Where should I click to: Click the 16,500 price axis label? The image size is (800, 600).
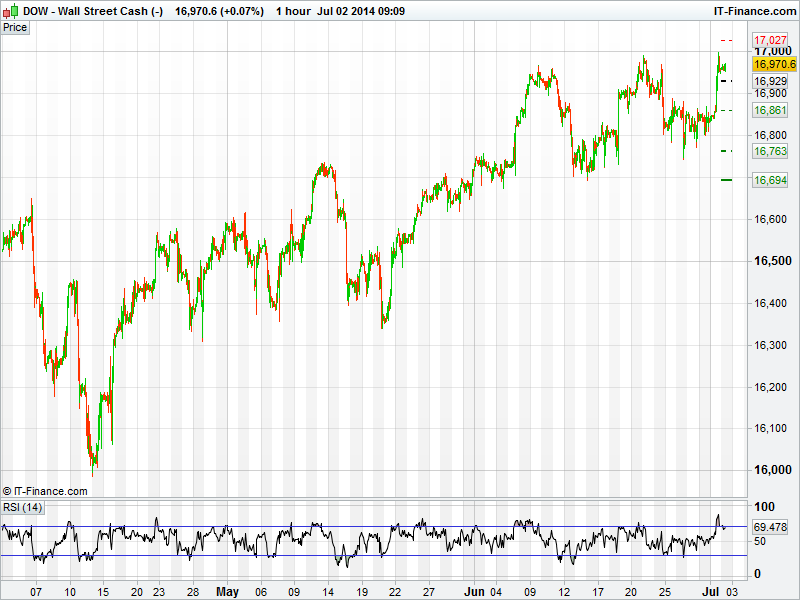(x=773, y=261)
